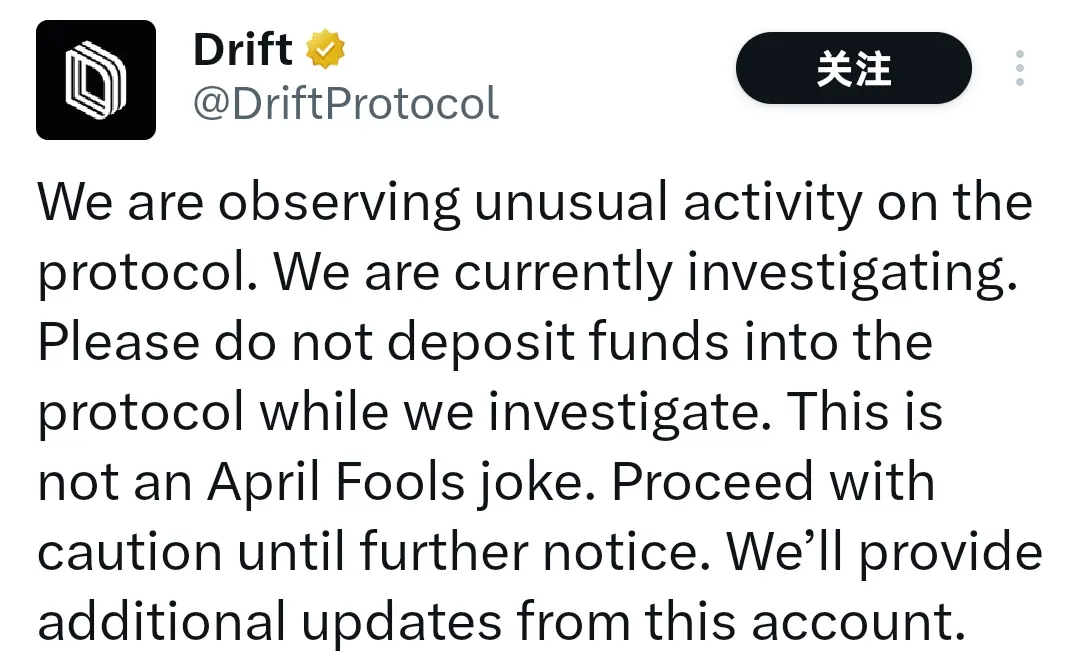Open the three-dot more options menu

click(1020, 68)
